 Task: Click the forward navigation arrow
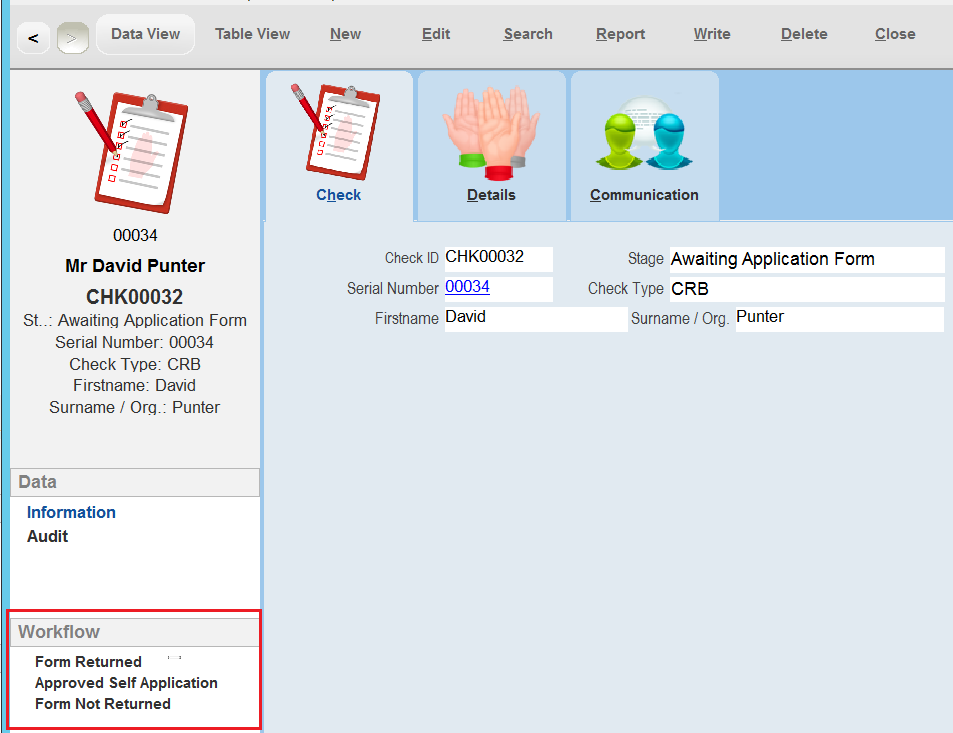point(71,36)
